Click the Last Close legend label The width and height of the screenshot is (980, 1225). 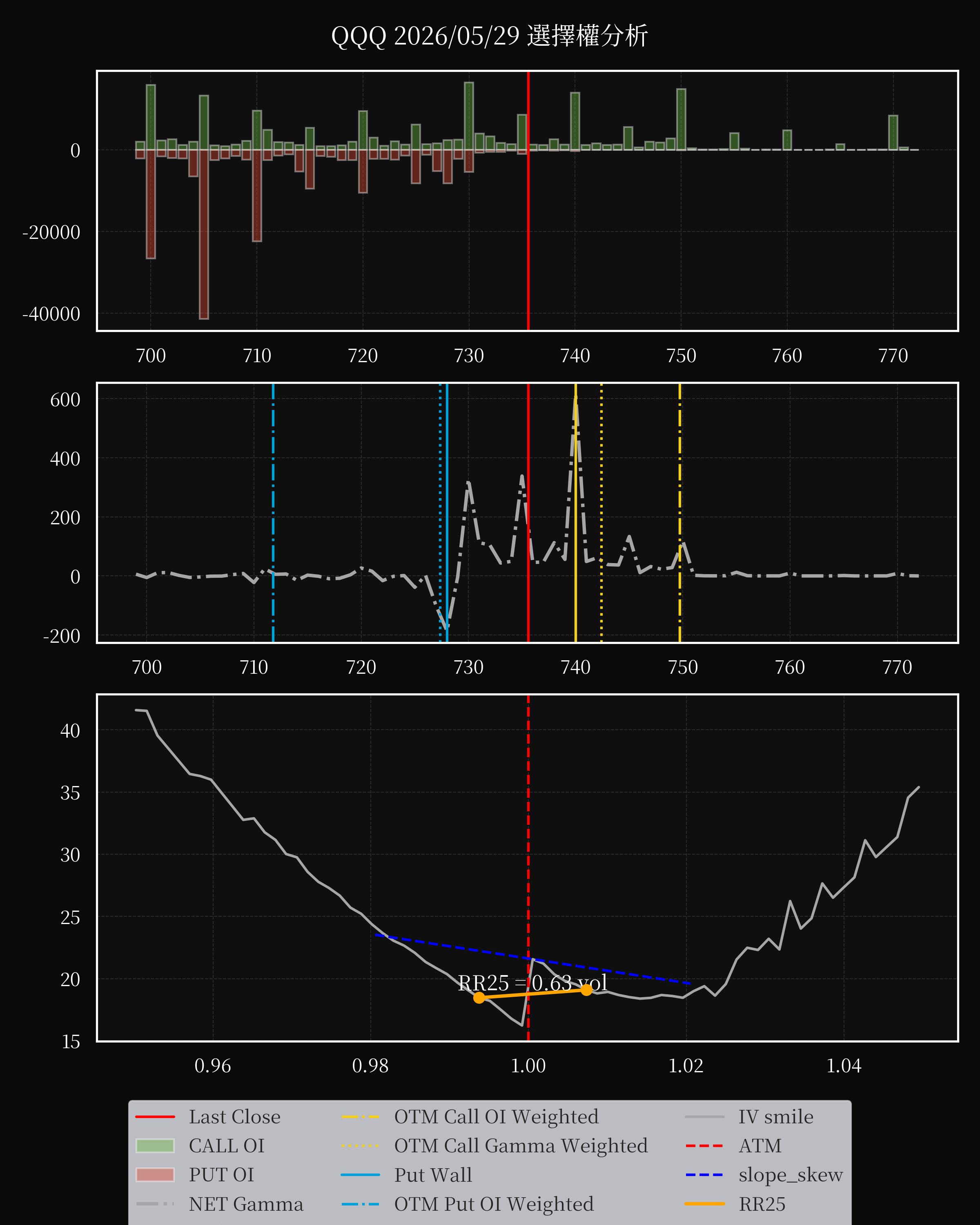point(235,1117)
